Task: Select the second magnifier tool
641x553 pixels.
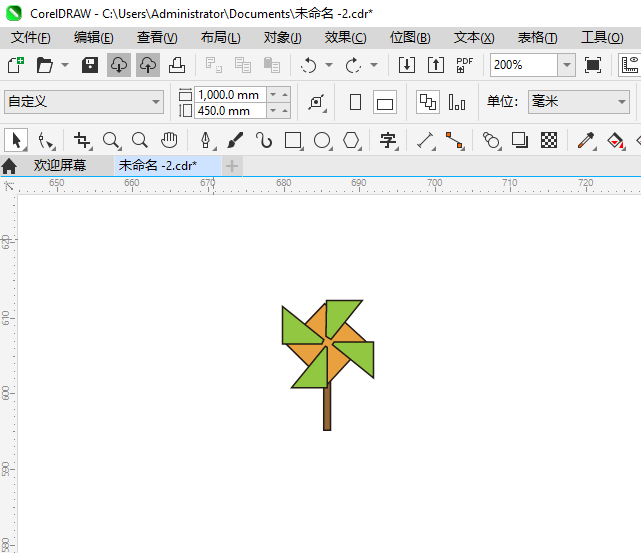Action: [140, 140]
